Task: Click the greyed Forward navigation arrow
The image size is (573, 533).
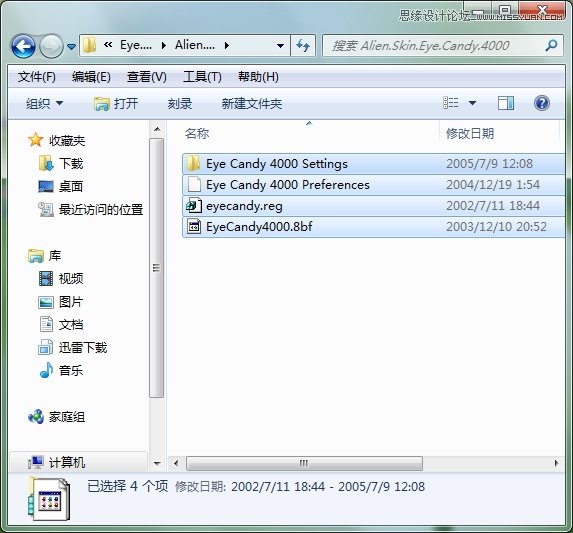Action: (51, 46)
